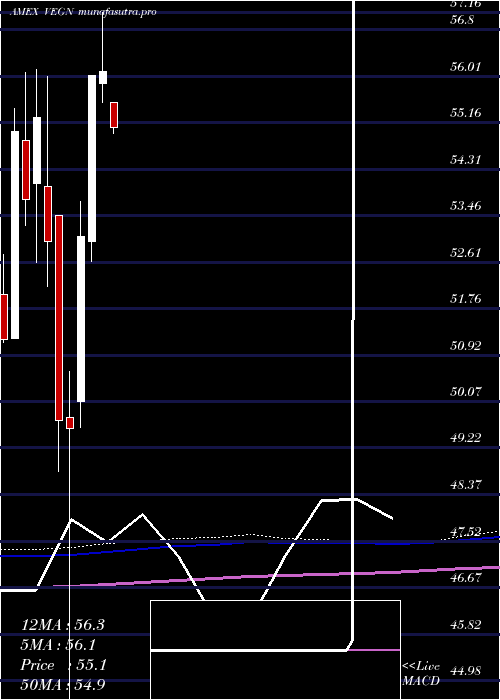This screenshot has width=500, height=700.
Task: Select the 49.22 price axis label
Action: (466, 438)
